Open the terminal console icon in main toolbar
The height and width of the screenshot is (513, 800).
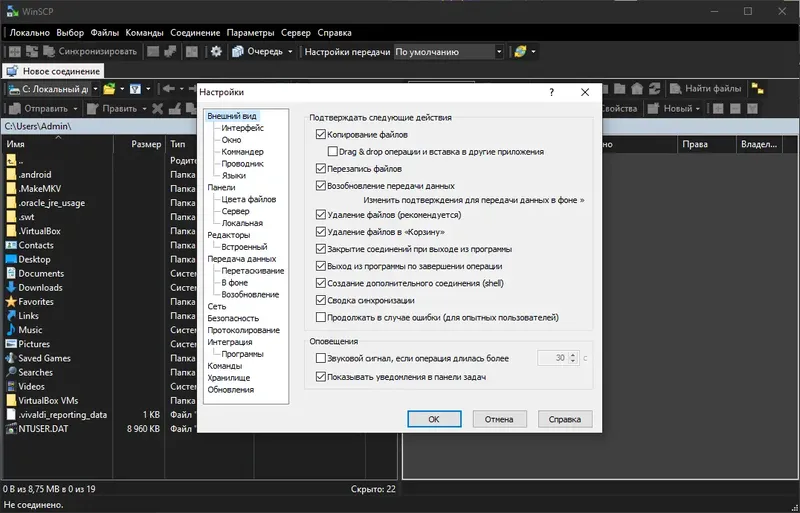(153, 52)
